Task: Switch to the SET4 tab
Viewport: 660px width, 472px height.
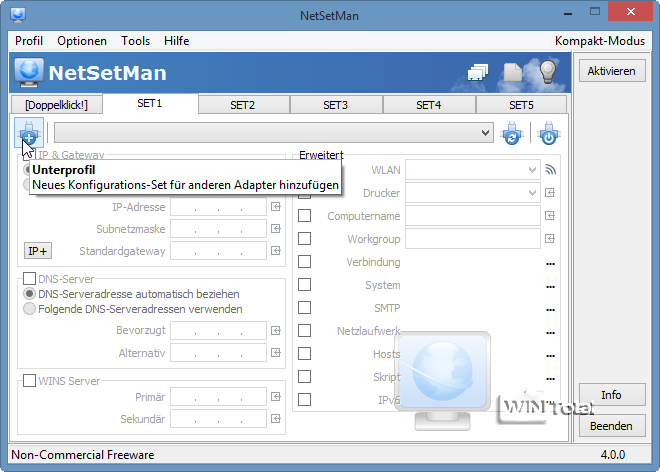Action: [428, 105]
